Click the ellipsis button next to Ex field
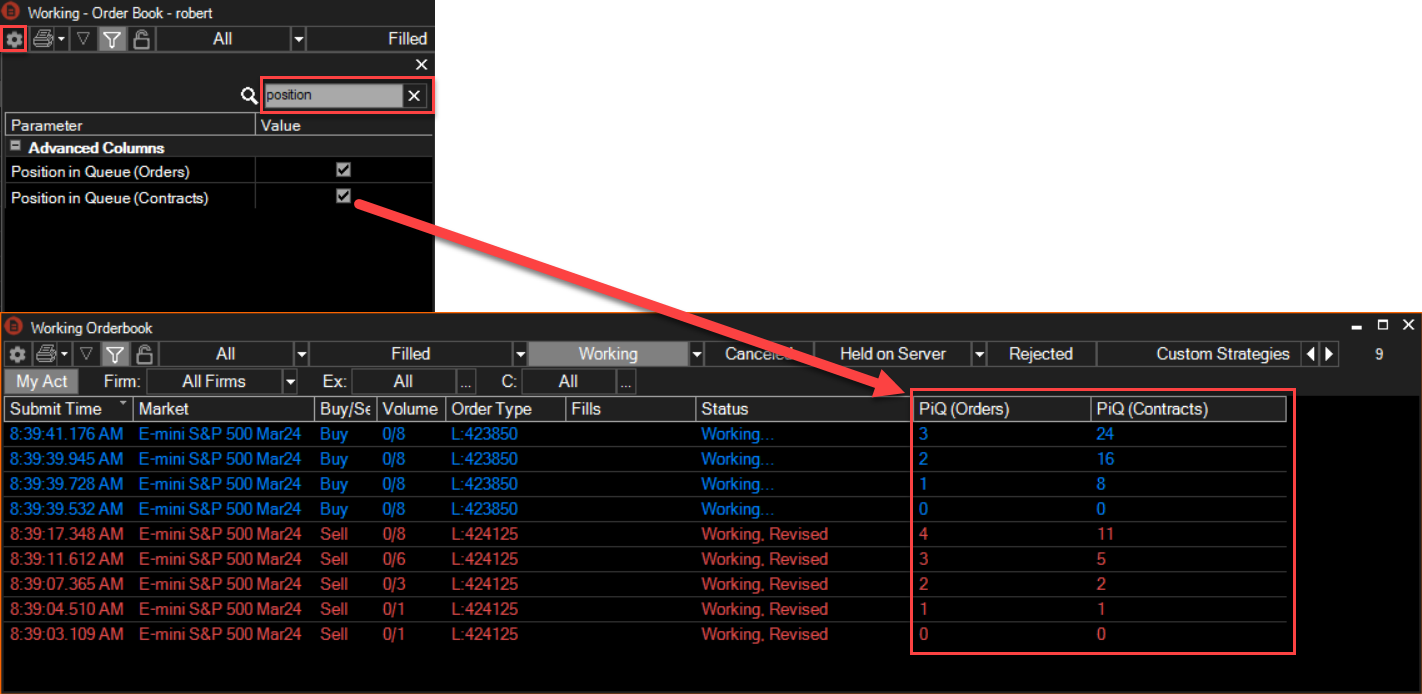 pyautogui.click(x=465, y=381)
